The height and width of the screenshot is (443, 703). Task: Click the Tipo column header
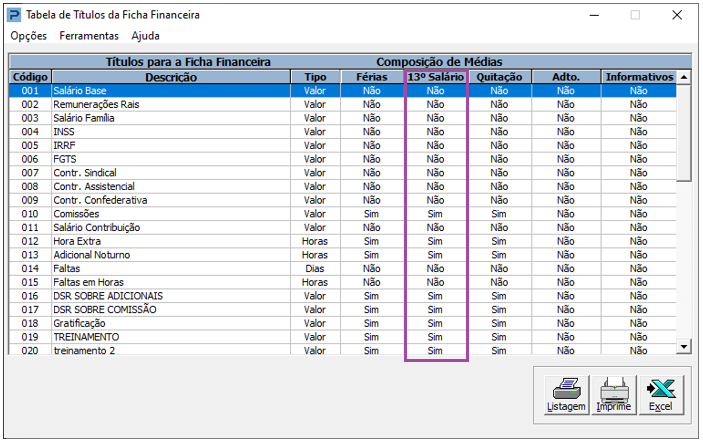click(x=315, y=77)
